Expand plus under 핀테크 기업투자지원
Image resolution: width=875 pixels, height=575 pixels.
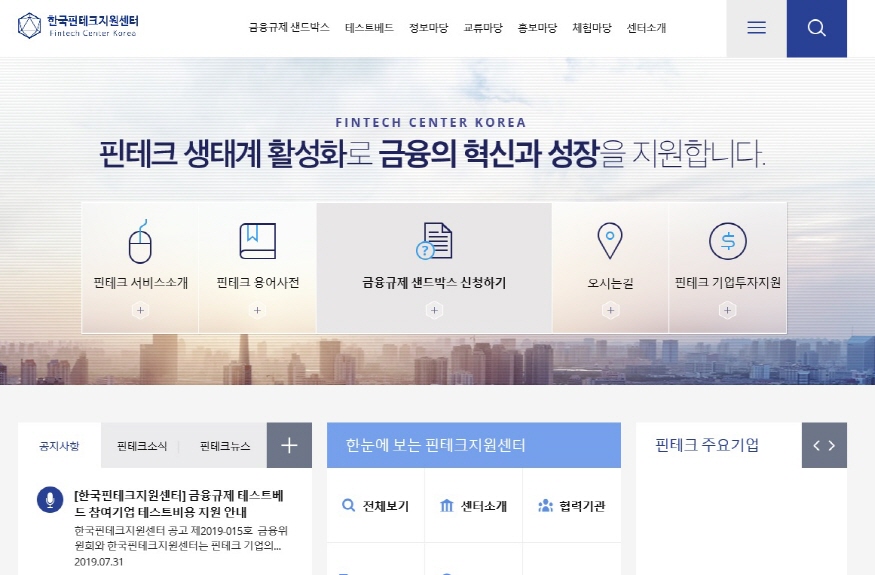(728, 310)
